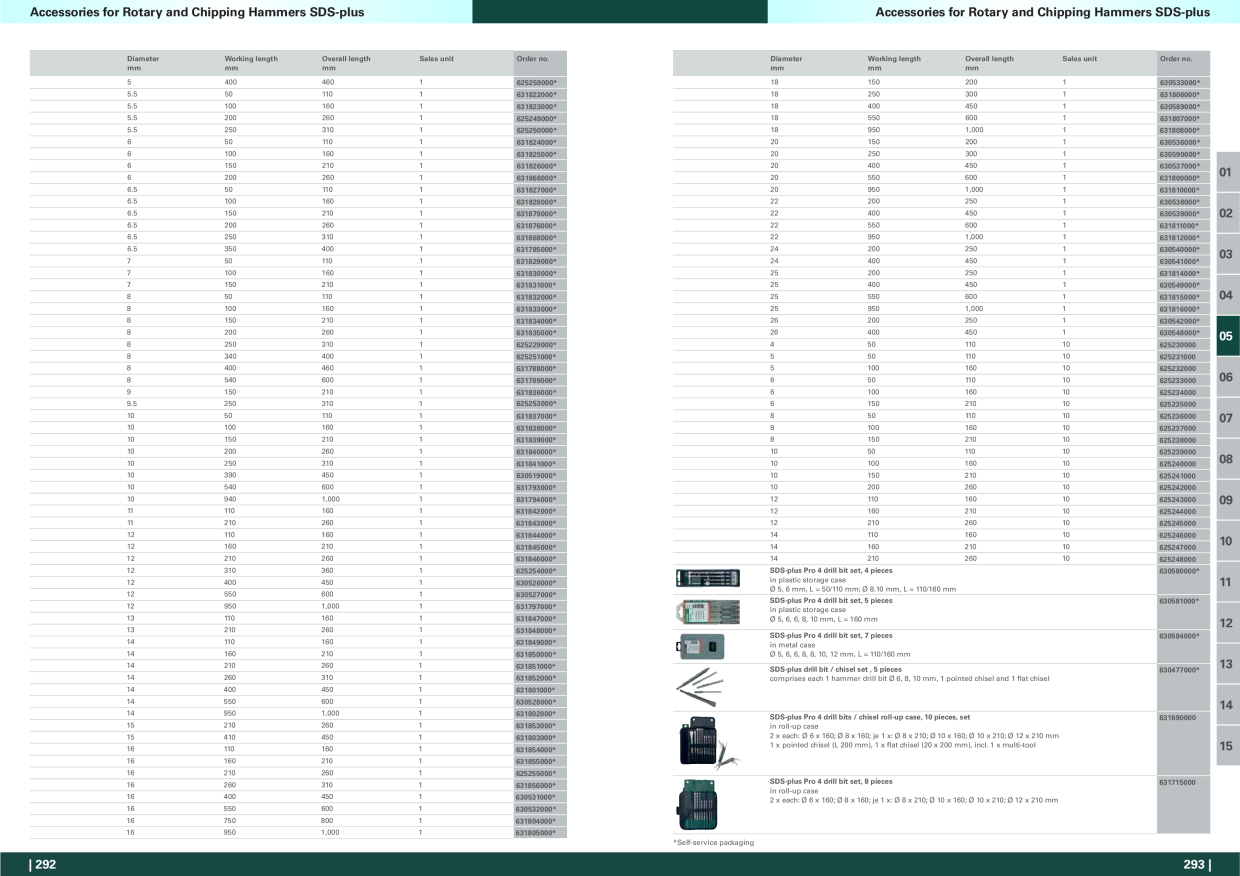1240x876 pixels.
Task: Open chapter tab 04
Action: click(x=1227, y=295)
